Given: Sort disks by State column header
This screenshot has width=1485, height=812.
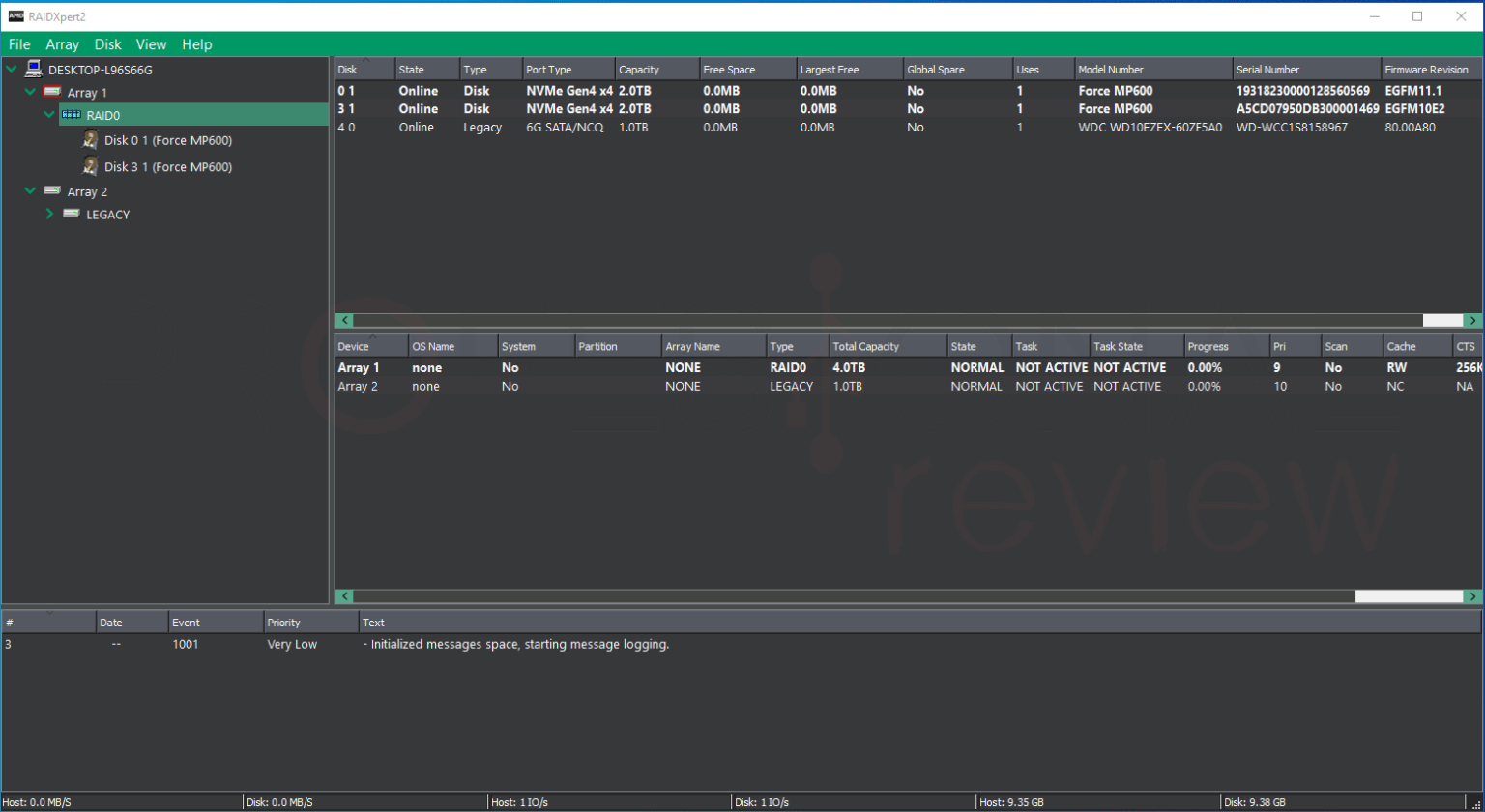Looking at the screenshot, I should pyautogui.click(x=426, y=70).
